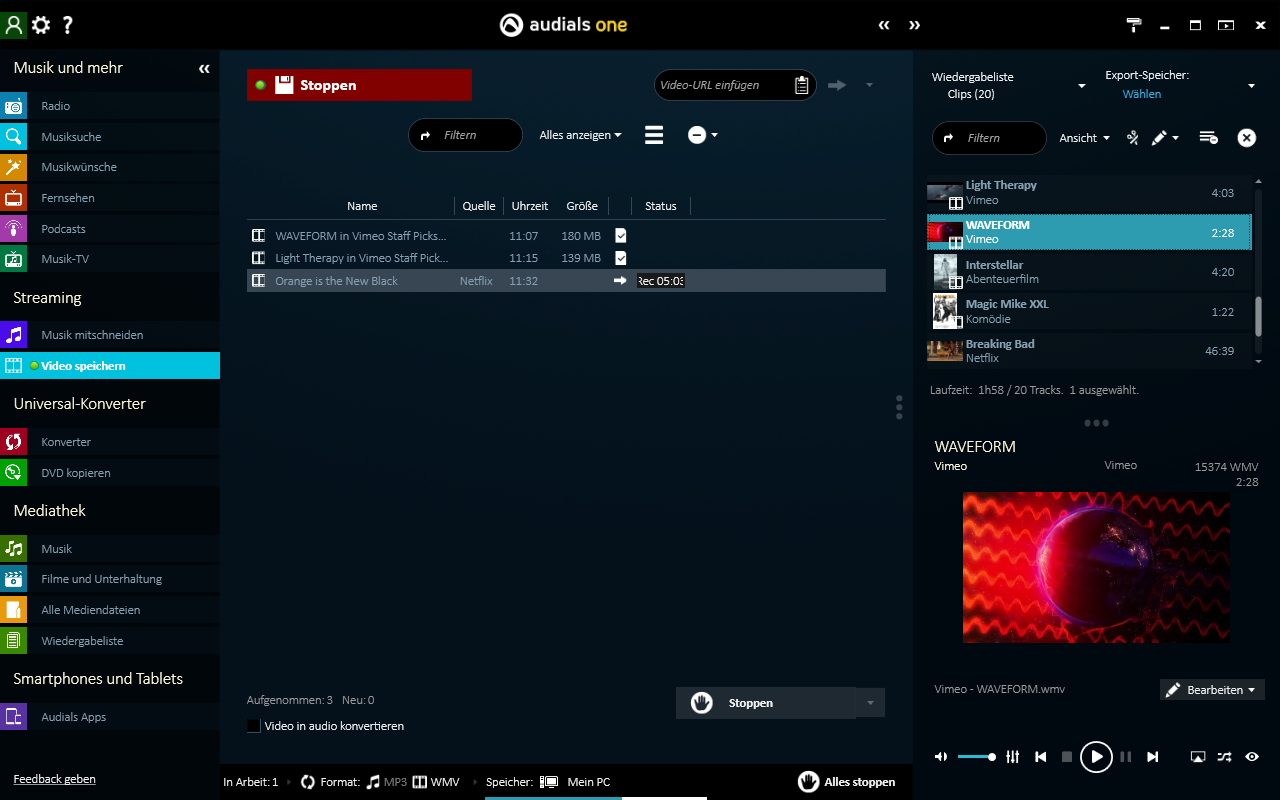This screenshot has width=1280, height=800.
Task: Open DVD kopieren
Action: coord(110,473)
